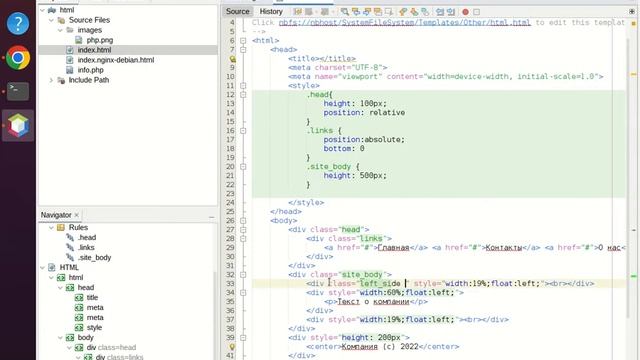Close the Navigator panel tab

tap(76, 215)
